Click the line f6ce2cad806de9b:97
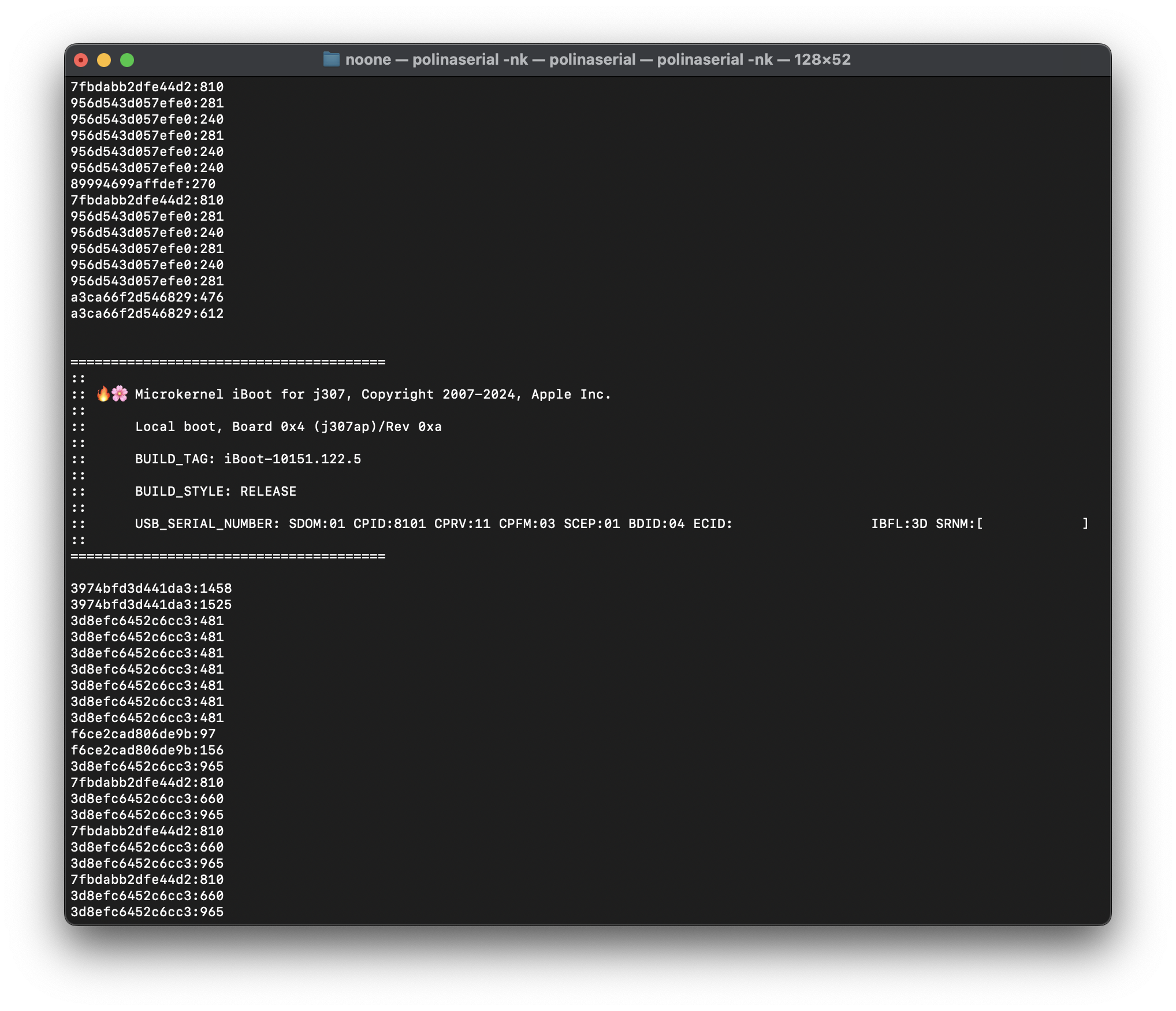Screen dimensions: 1176x1011 [143, 734]
